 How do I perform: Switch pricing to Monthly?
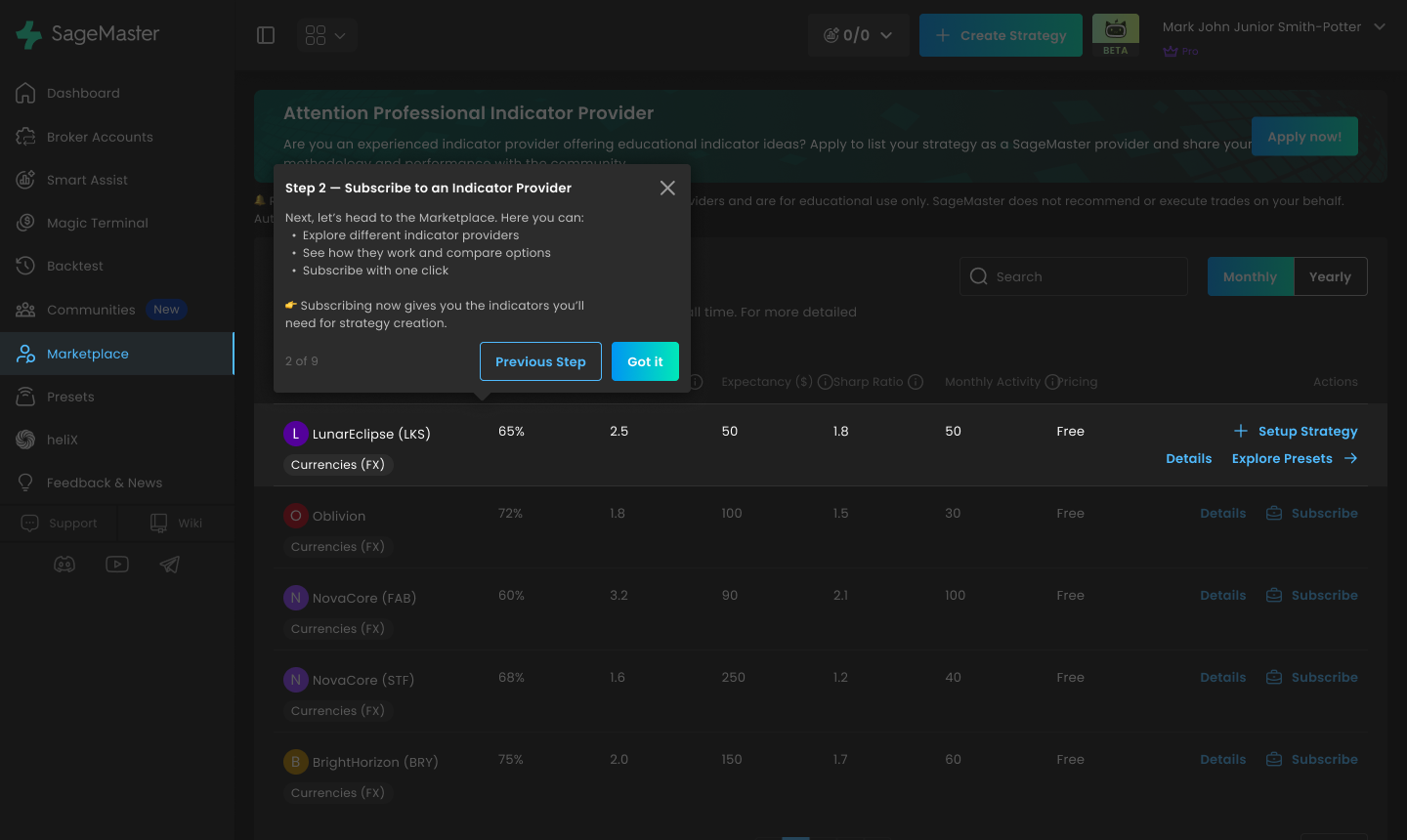[1251, 276]
